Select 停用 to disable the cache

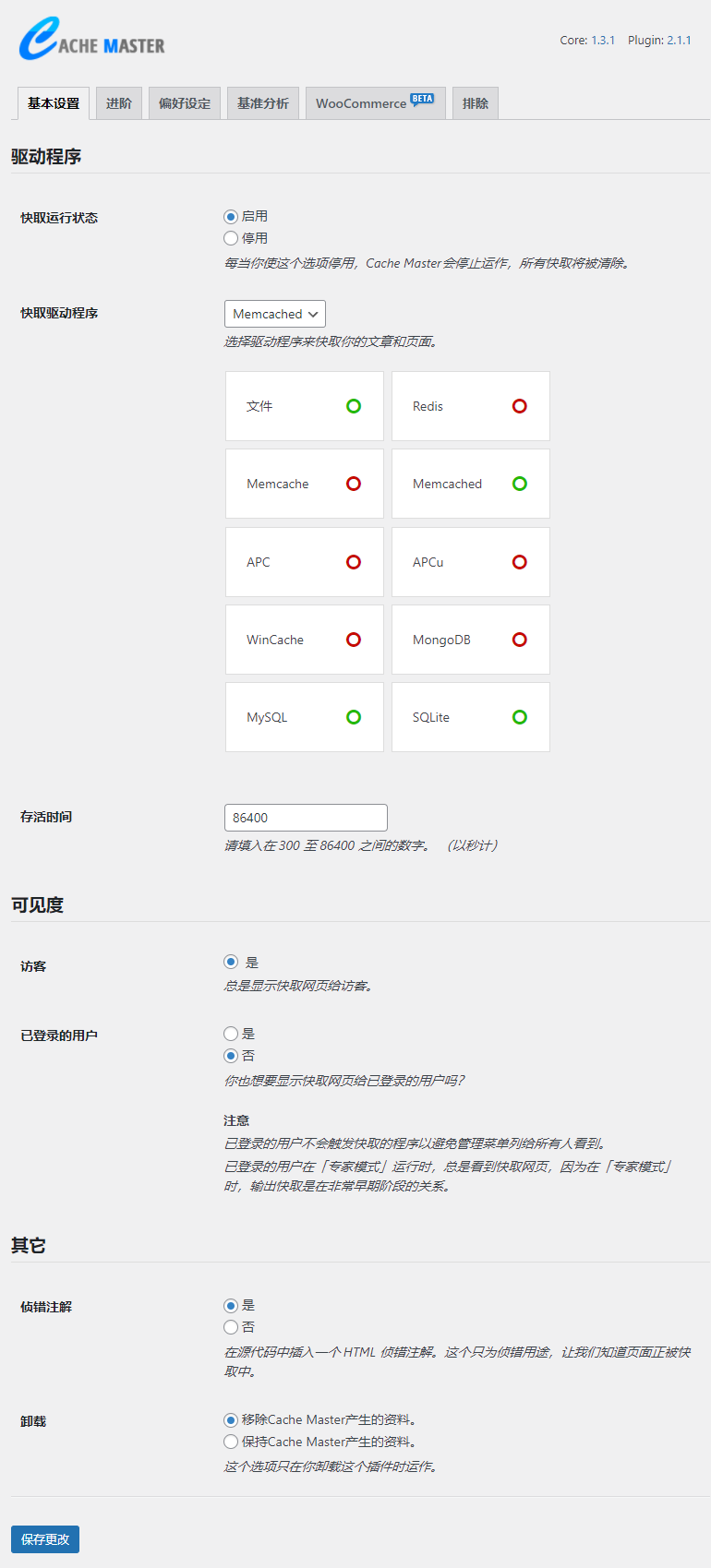(x=231, y=238)
